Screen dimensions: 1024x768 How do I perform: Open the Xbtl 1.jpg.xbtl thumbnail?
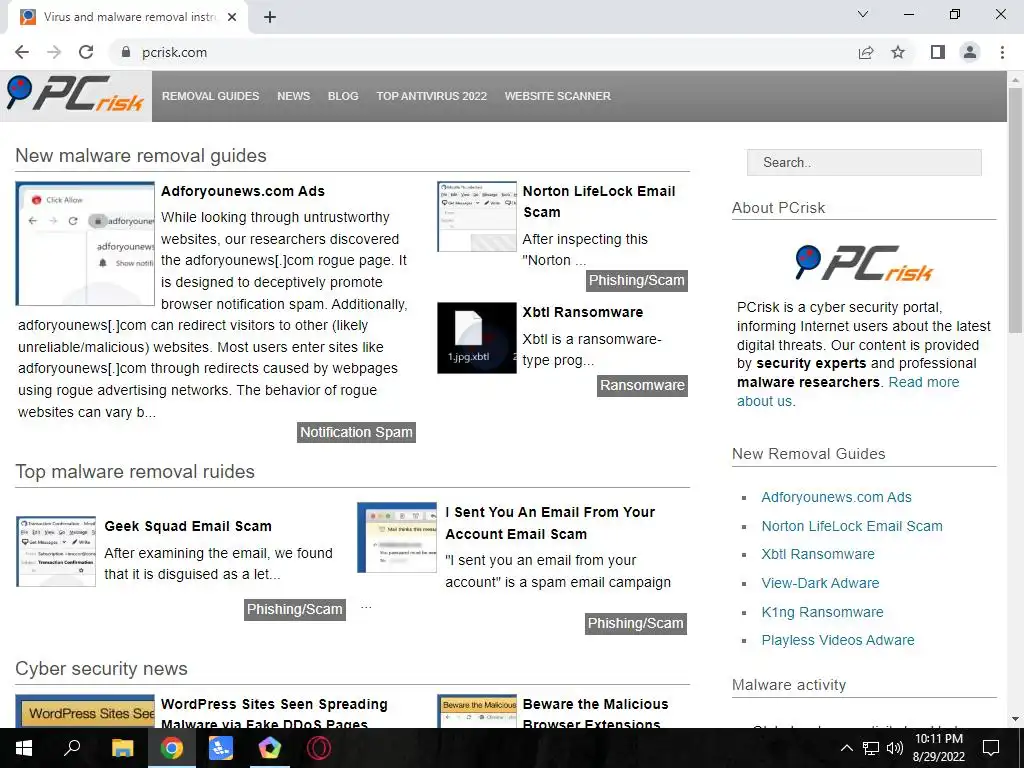(477, 338)
